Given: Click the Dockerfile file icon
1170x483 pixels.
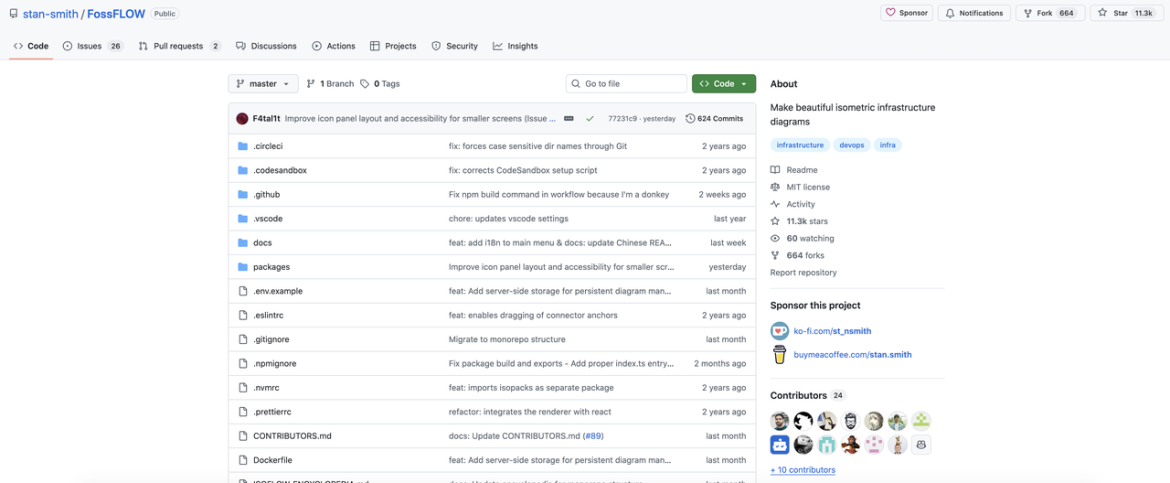Looking at the screenshot, I should [x=242, y=460].
